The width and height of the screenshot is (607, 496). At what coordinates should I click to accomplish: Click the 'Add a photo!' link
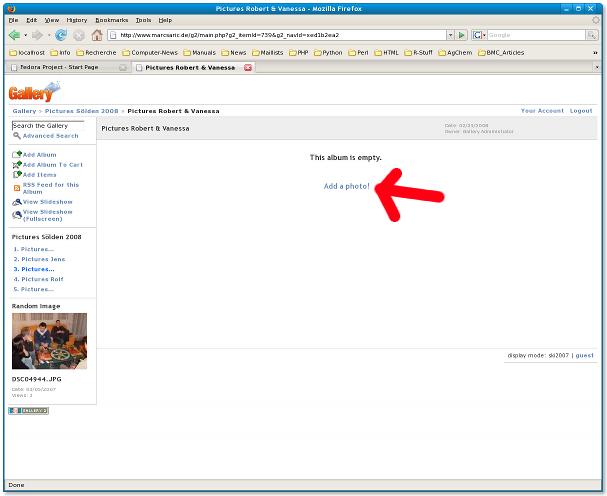tap(346, 186)
